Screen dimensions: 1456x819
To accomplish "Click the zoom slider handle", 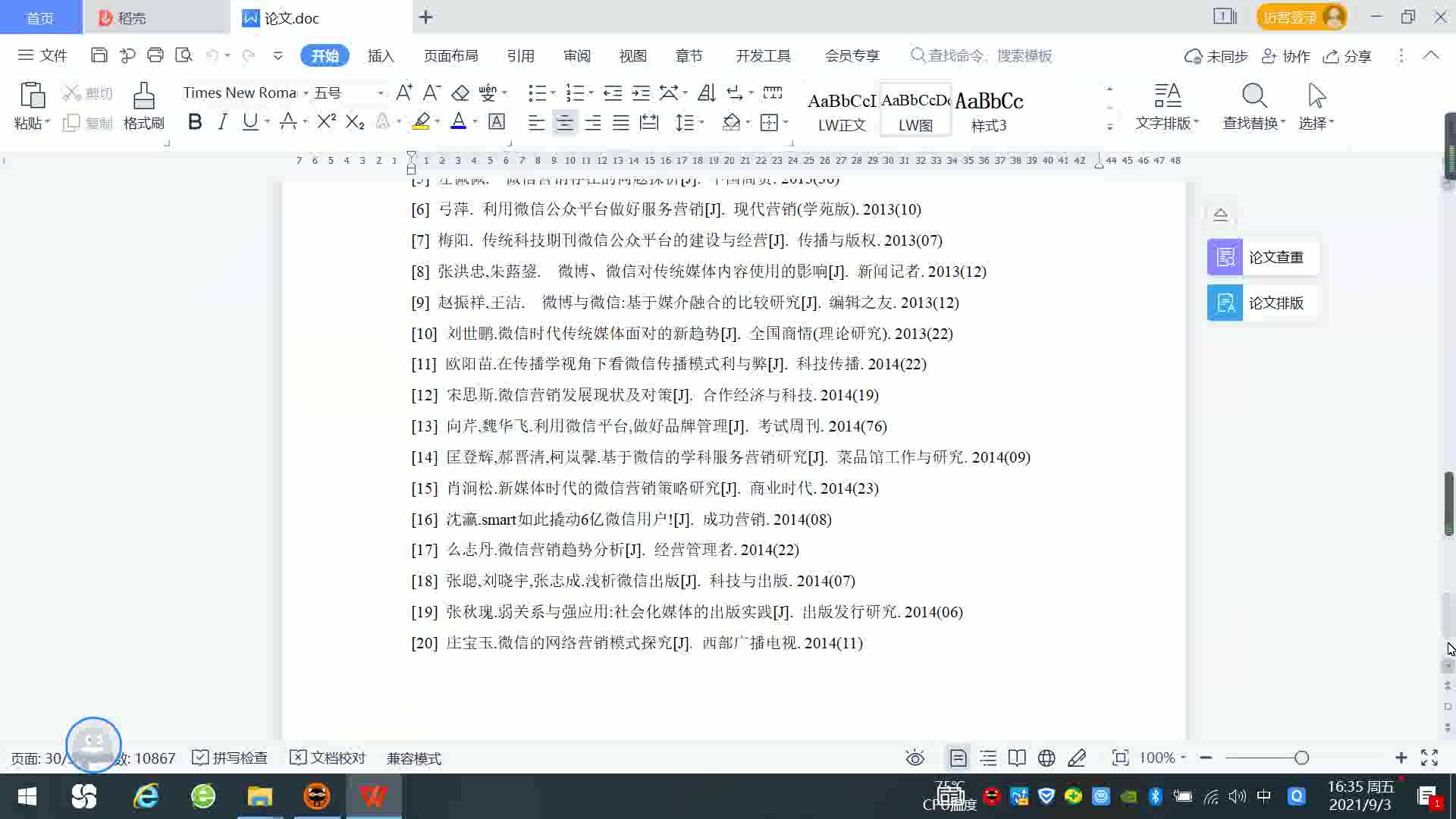I will coord(1301,758).
